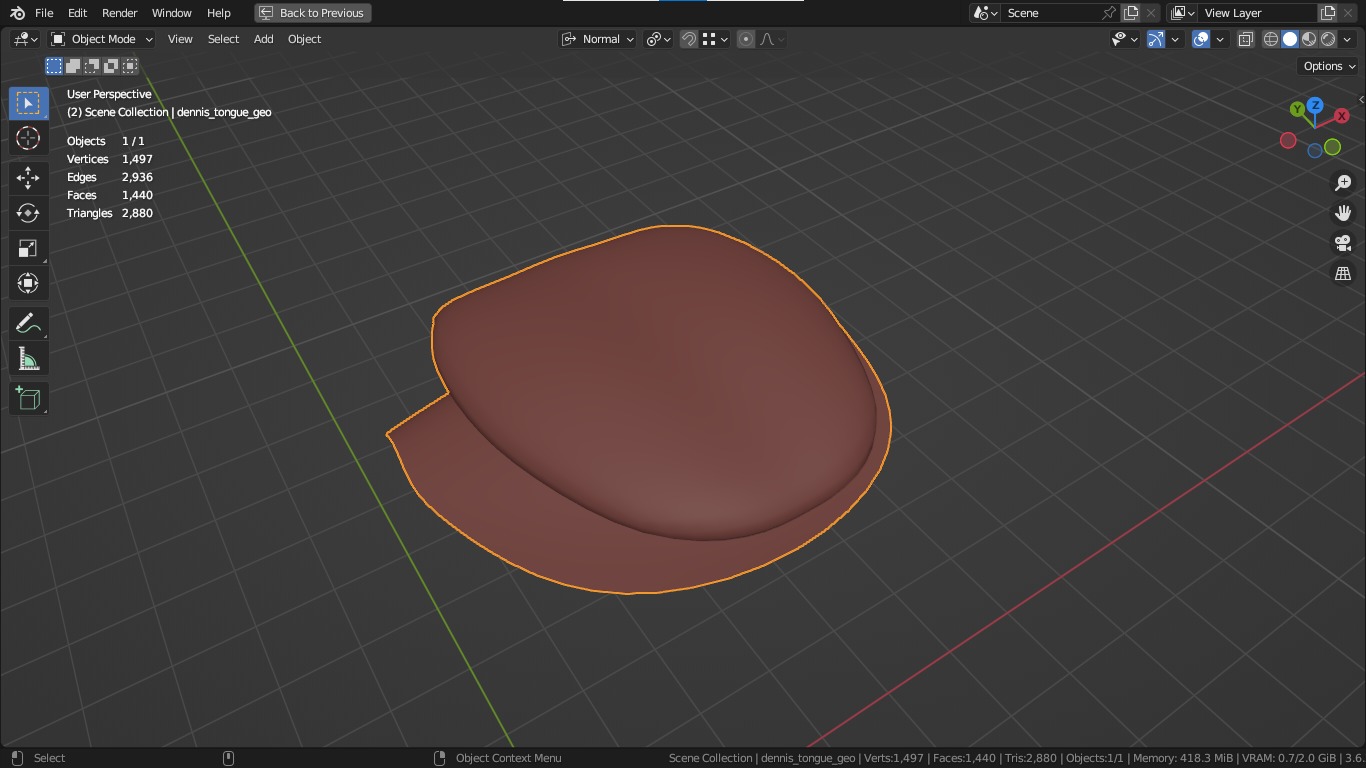
Task: Pick the Add Cube tool
Action: pyautogui.click(x=28, y=398)
